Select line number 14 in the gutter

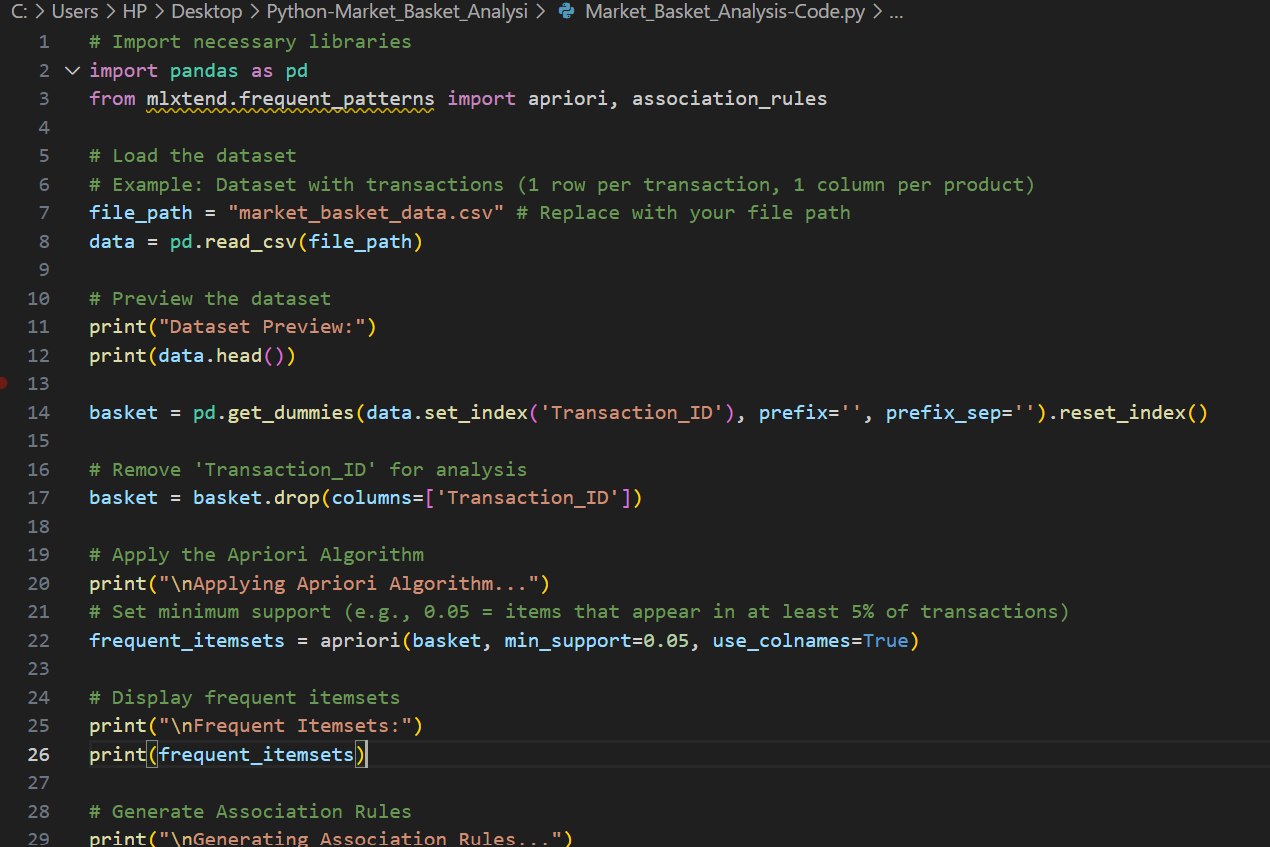pyautogui.click(x=38, y=412)
